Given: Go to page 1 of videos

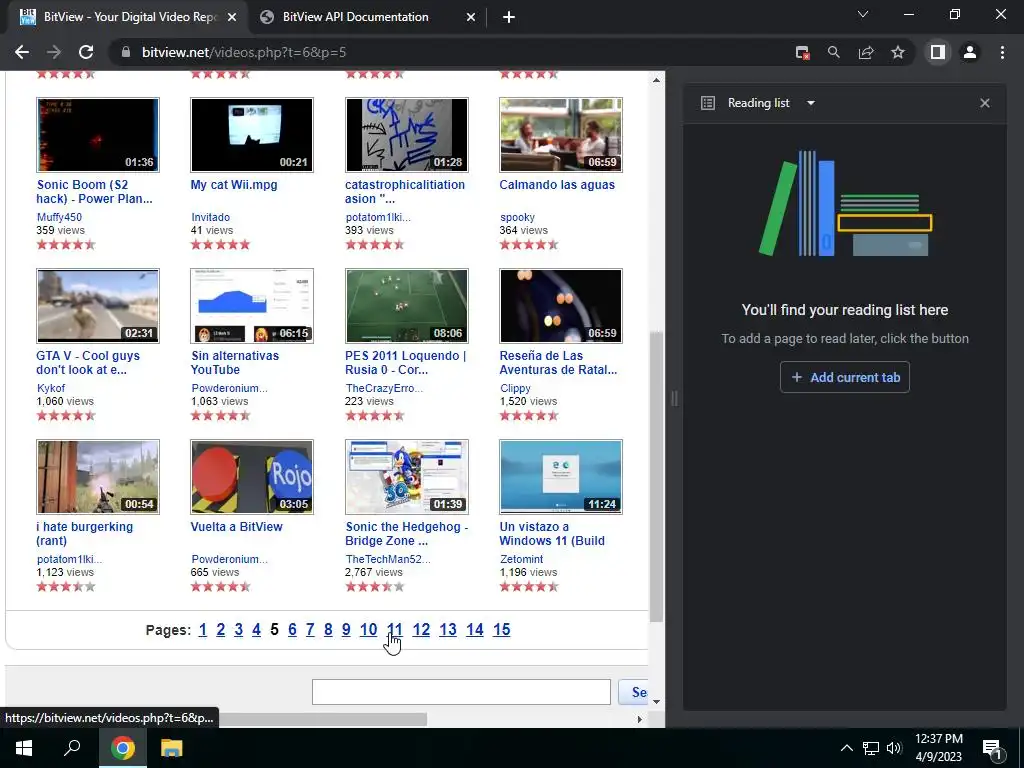Looking at the screenshot, I should click(x=202, y=630).
